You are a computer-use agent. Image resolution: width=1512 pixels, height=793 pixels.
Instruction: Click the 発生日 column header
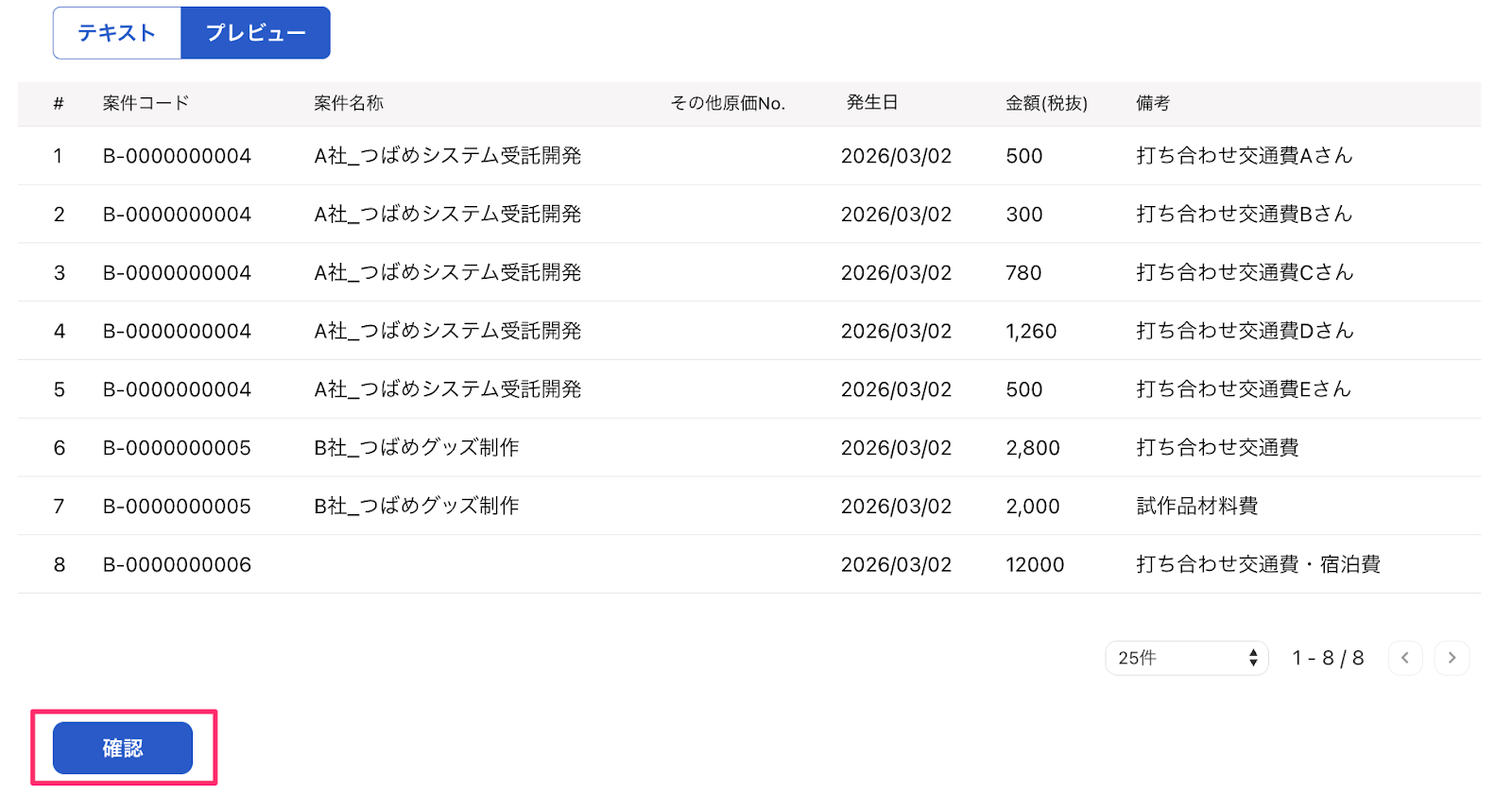coord(872,103)
